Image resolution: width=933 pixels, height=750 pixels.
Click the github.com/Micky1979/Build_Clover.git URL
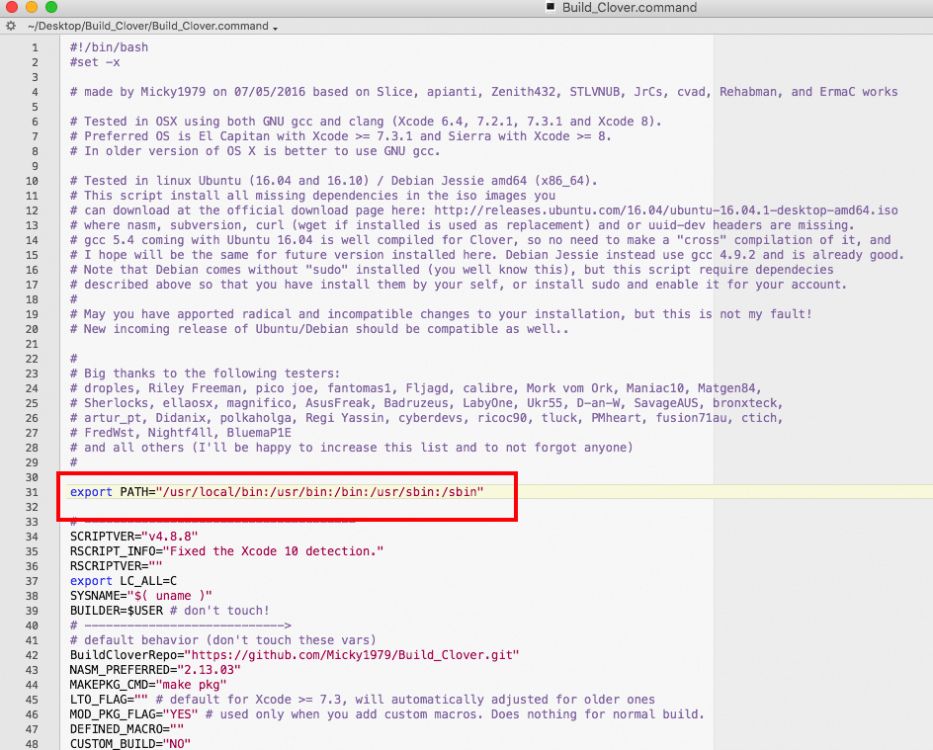click(352, 655)
